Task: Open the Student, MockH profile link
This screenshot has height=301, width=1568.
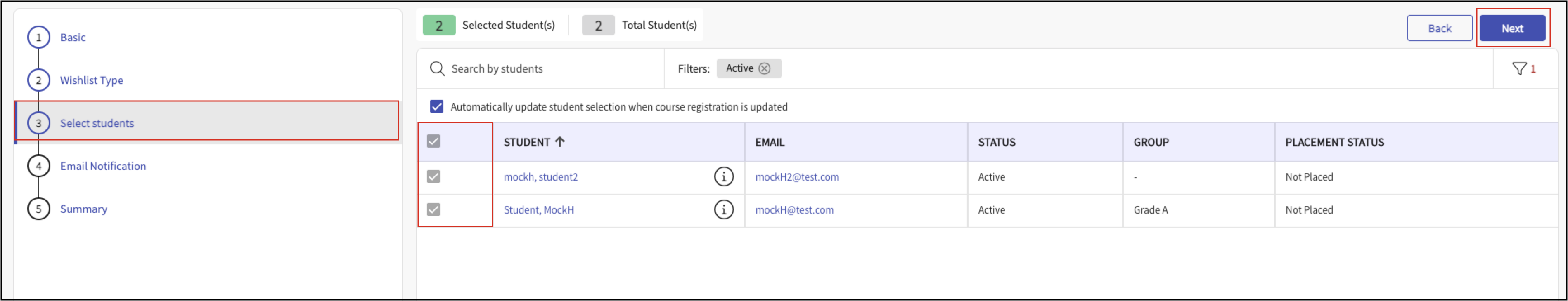Action: click(538, 210)
